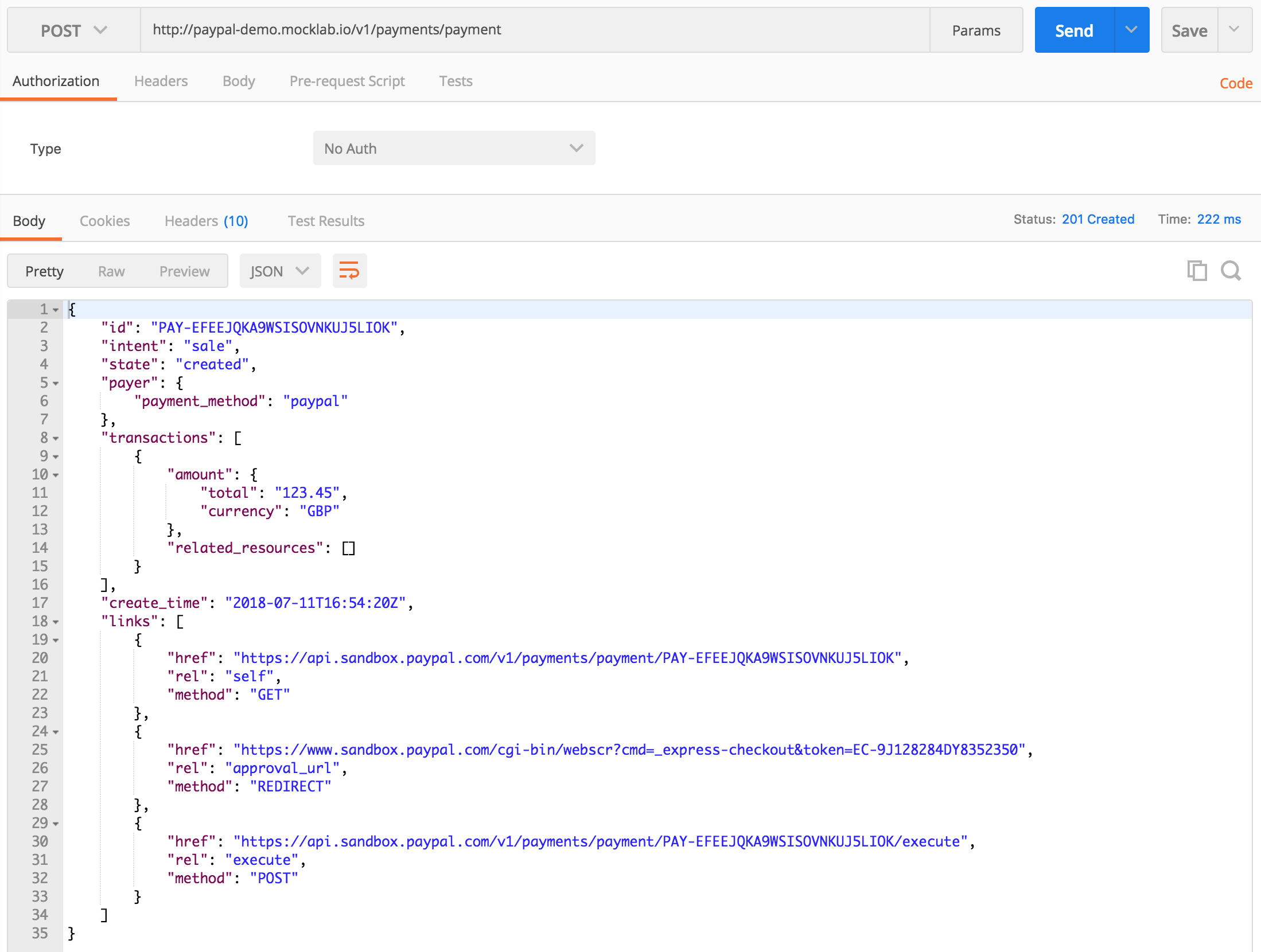The width and height of the screenshot is (1261, 952).
Task: Switch response view to Raw
Action: [111, 271]
